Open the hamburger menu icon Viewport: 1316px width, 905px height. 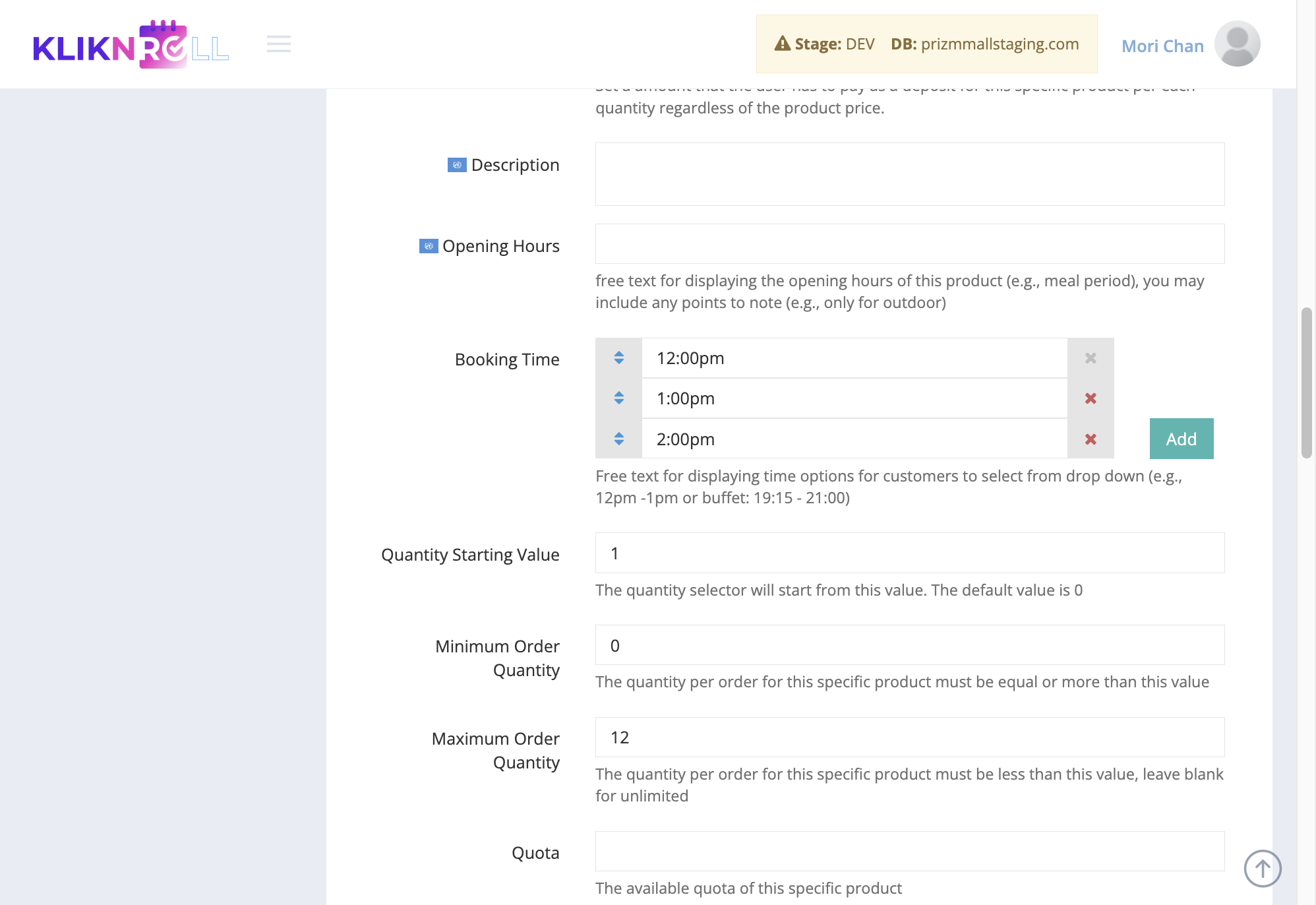click(x=279, y=44)
